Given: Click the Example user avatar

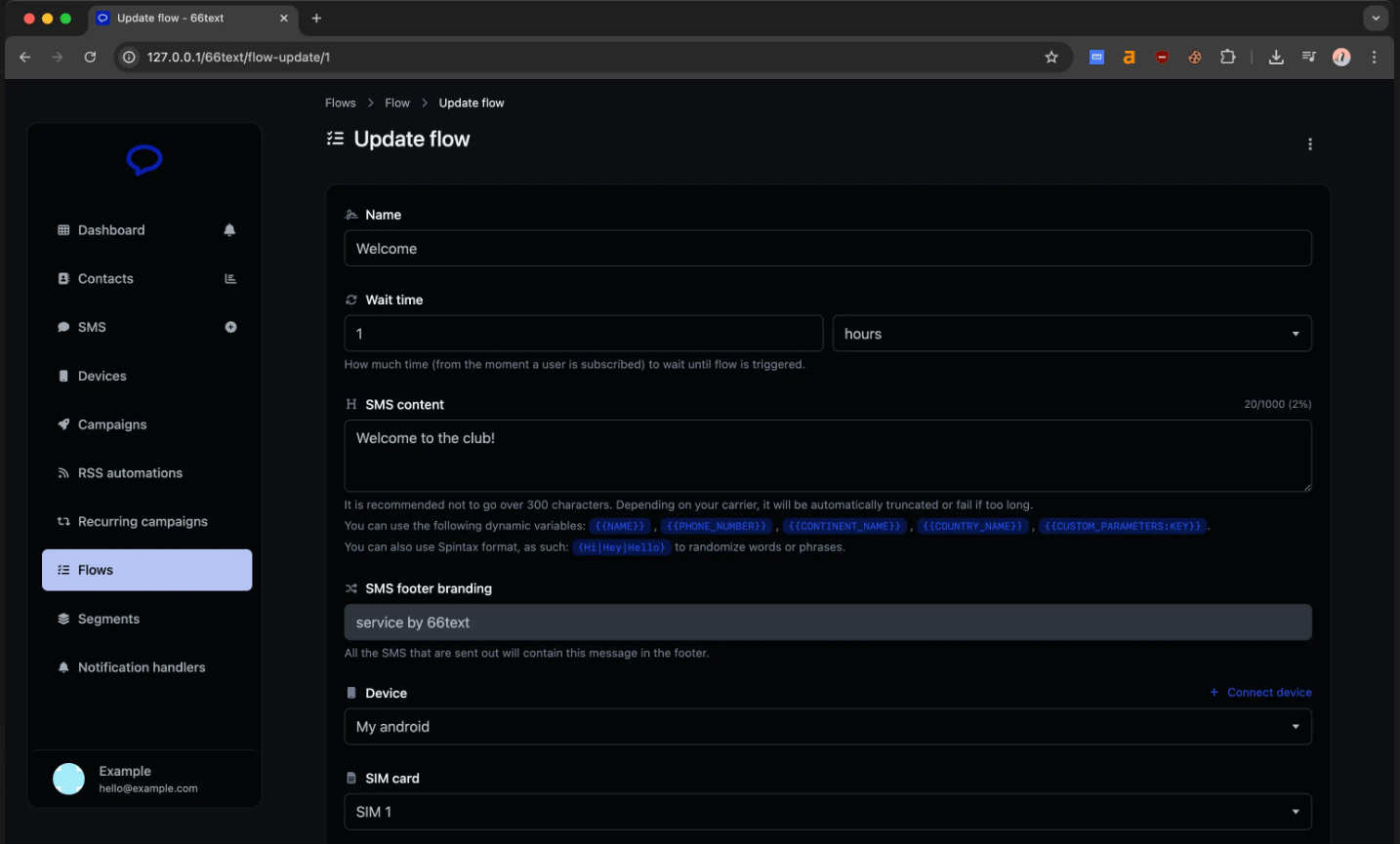Looking at the screenshot, I should 68,779.
